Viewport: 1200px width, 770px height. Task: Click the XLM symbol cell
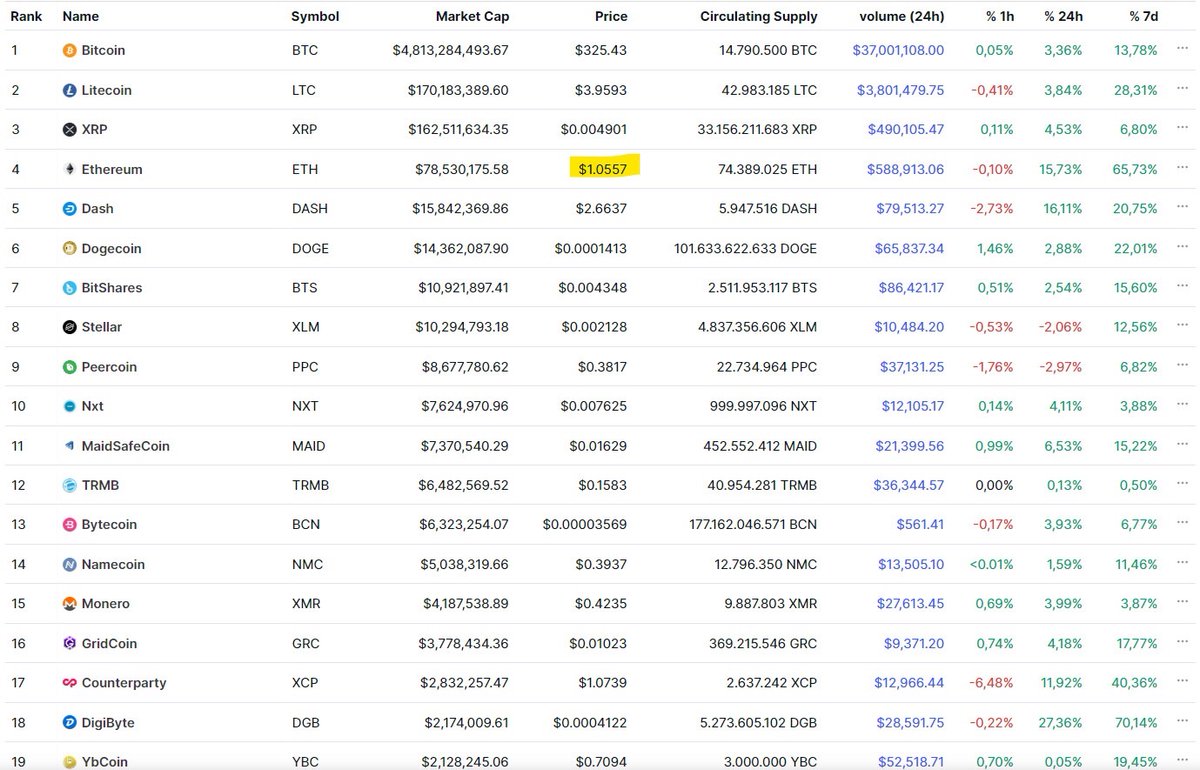[304, 327]
